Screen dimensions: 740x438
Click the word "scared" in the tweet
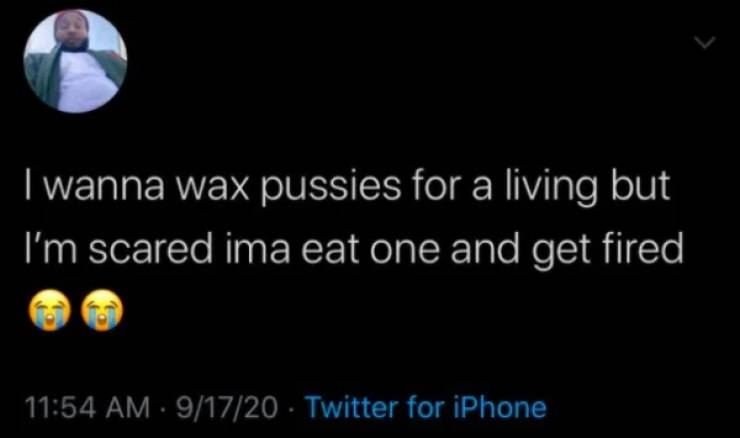[151, 249]
